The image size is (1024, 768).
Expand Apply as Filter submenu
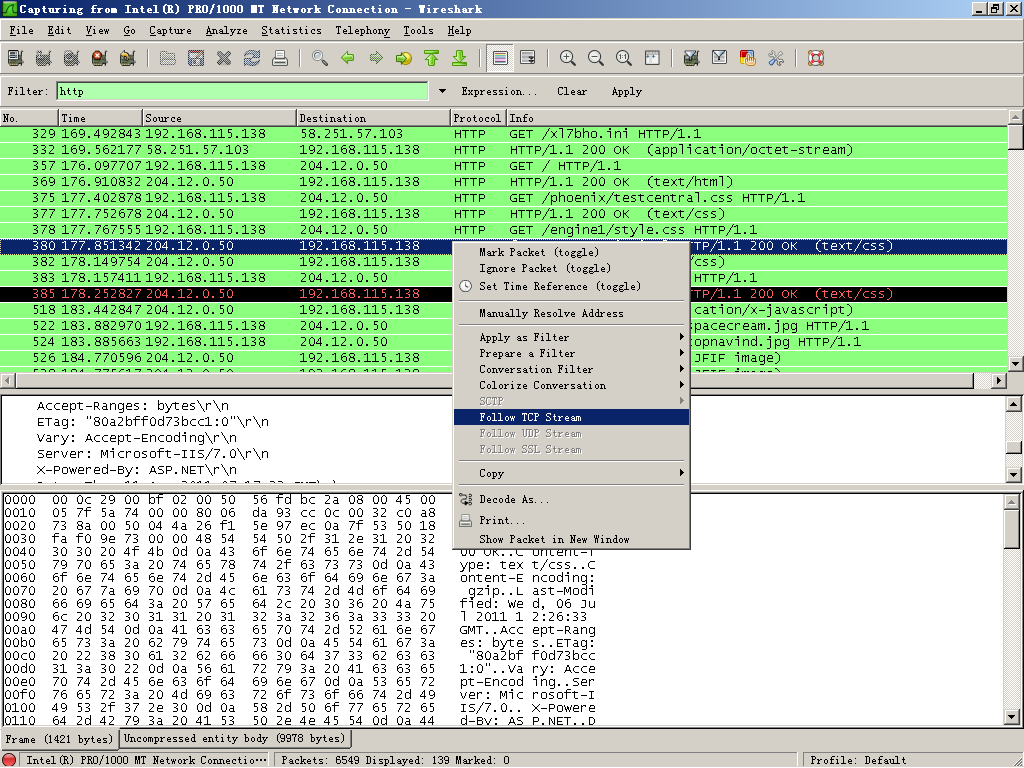point(571,337)
